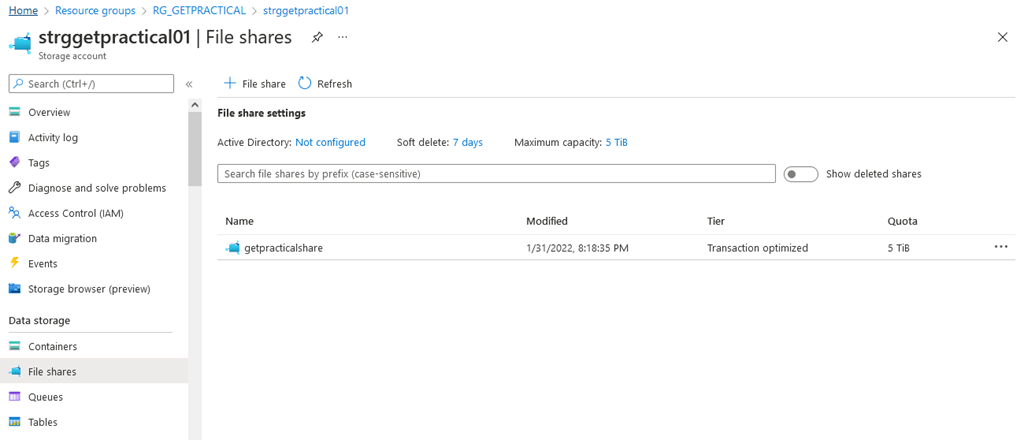1024x440 pixels.
Task: Click the Access Control (IAM) icon
Action: coord(15,213)
